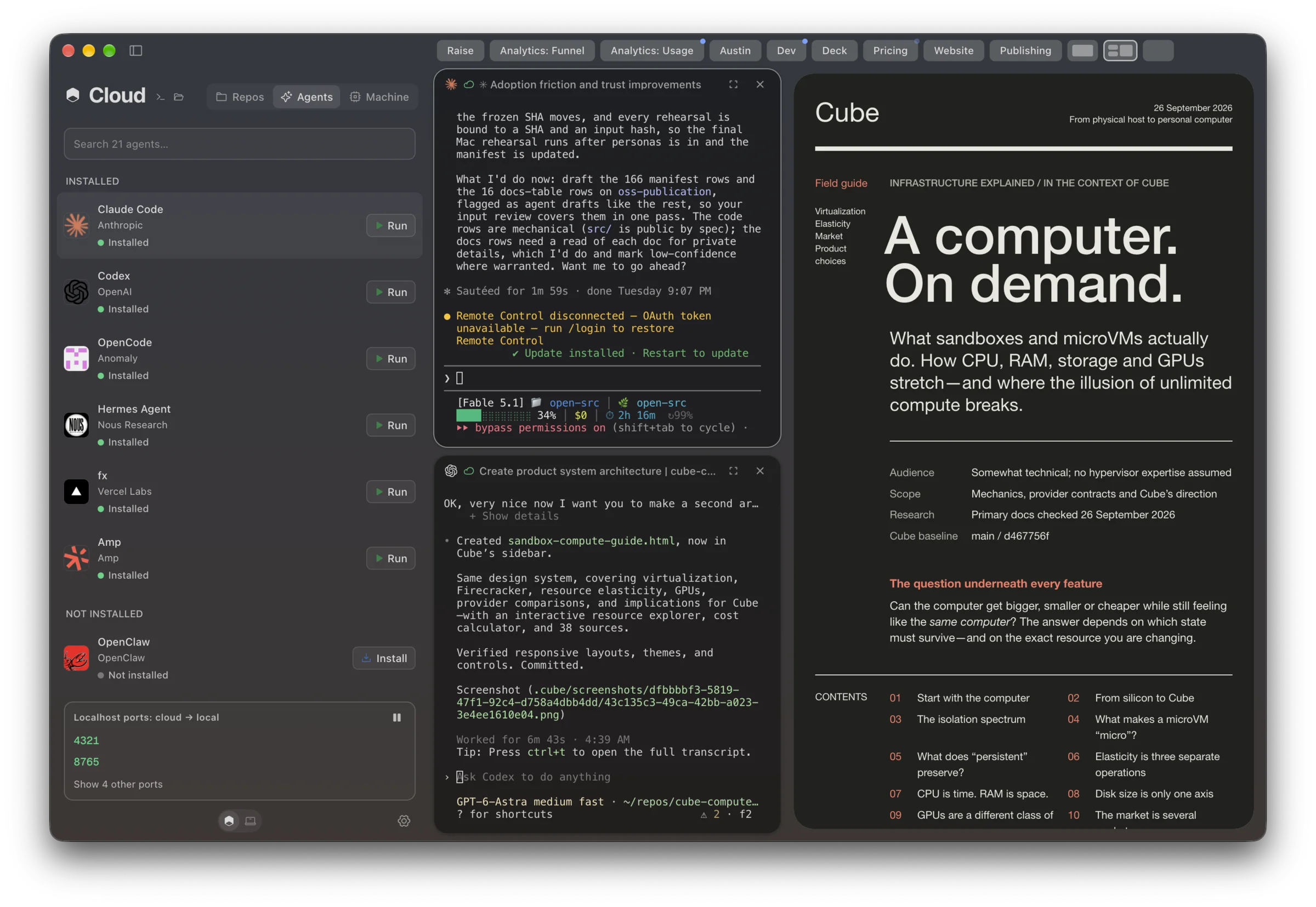
Task: Jump to Elasticity in Cube side nav
Action: [x=832, y=224]
